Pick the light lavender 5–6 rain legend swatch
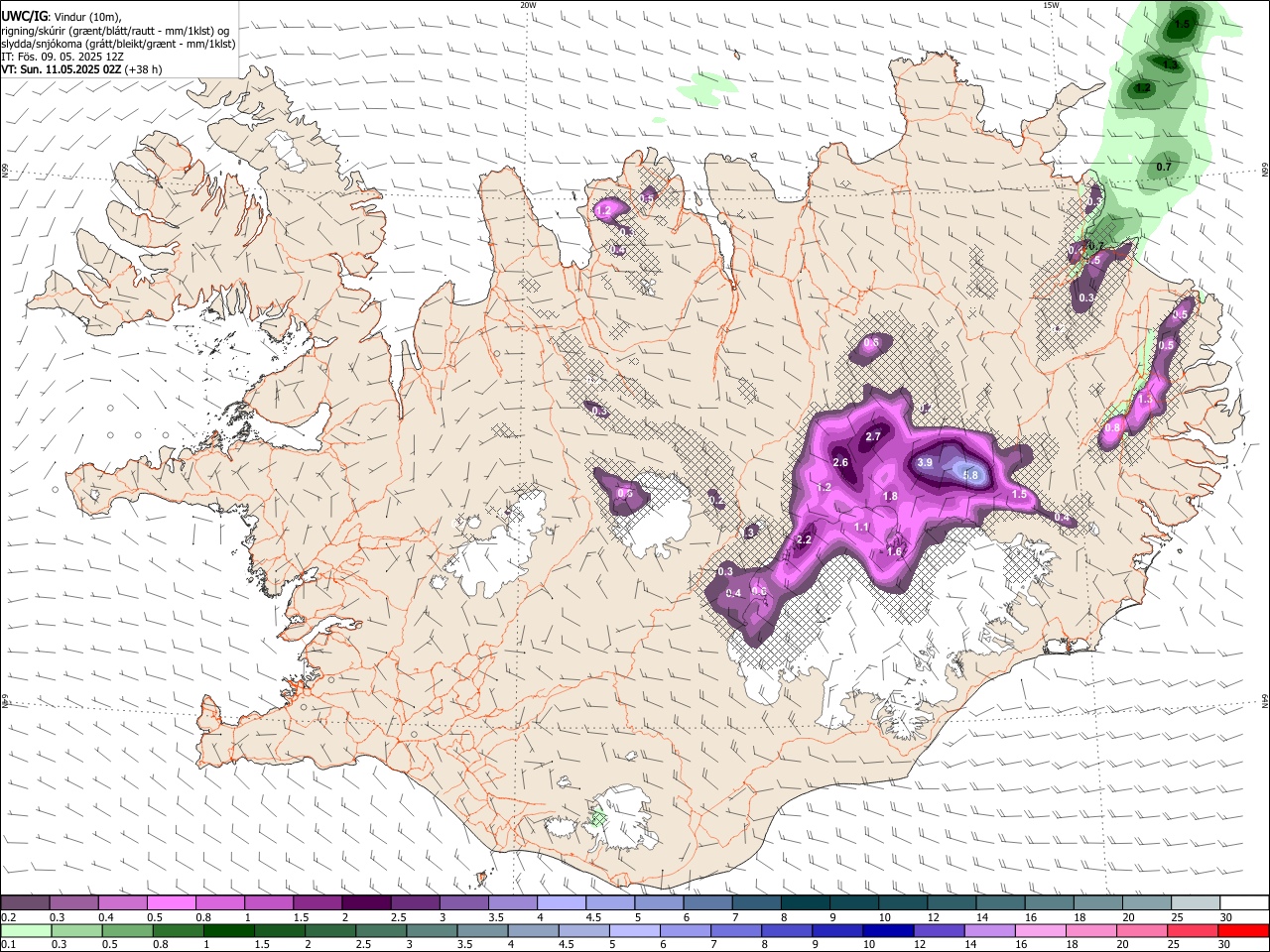Viewport: 1270px width, 952px height. point(633,930)
